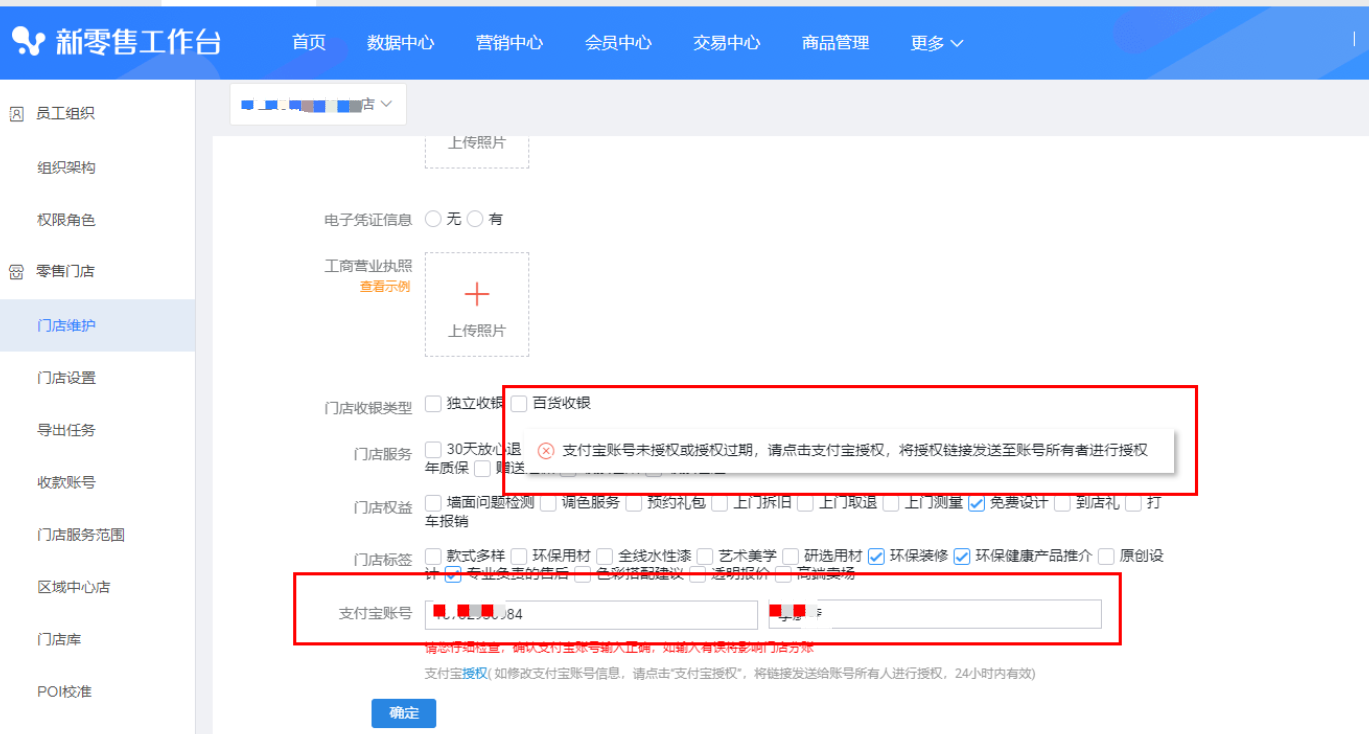Screen dimensions: 1369x734
Task: Click the plus icon for 工商营业执照 upload
Action: (x=477, y=294)
